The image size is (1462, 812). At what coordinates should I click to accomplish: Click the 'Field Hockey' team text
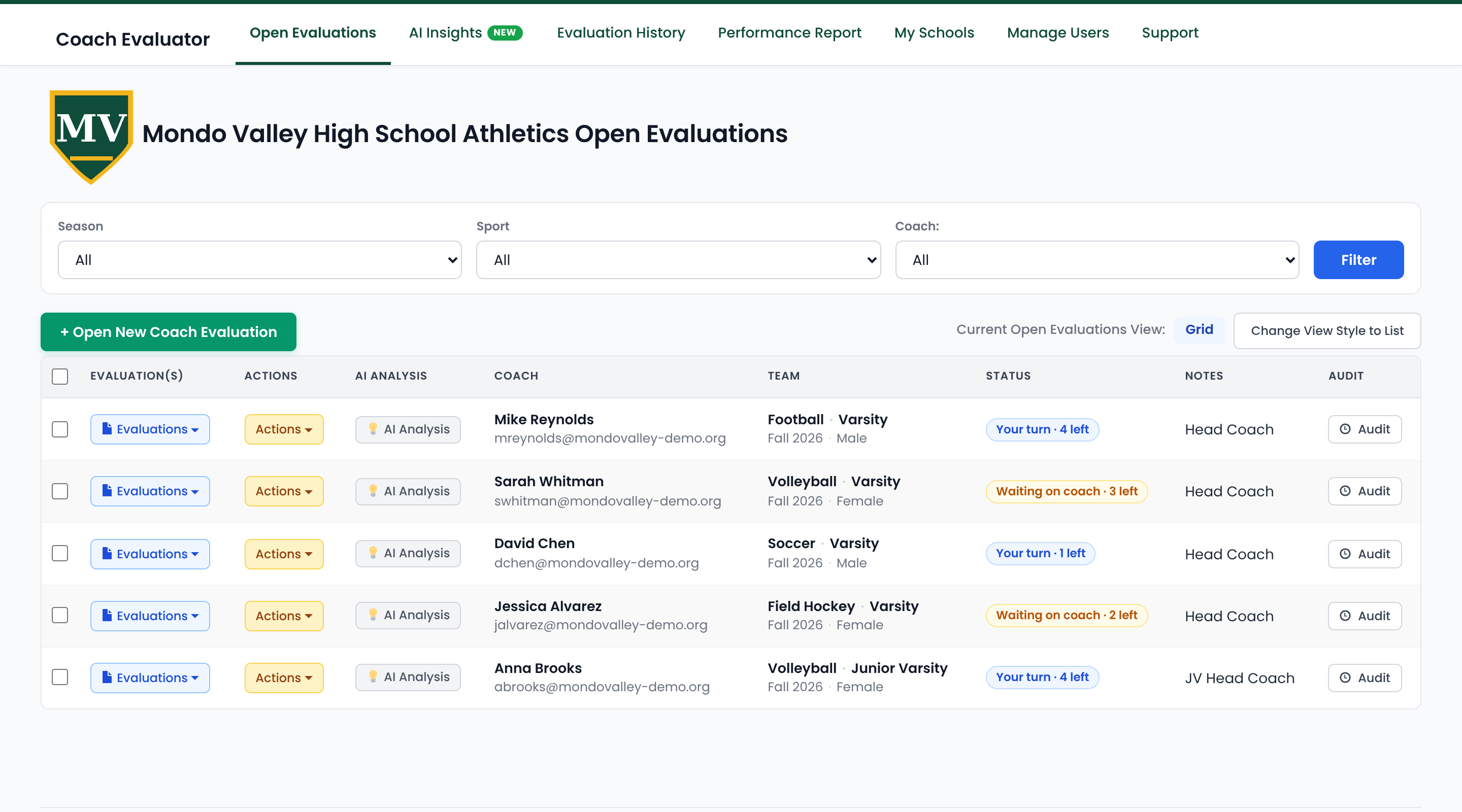tap(811, 606)
